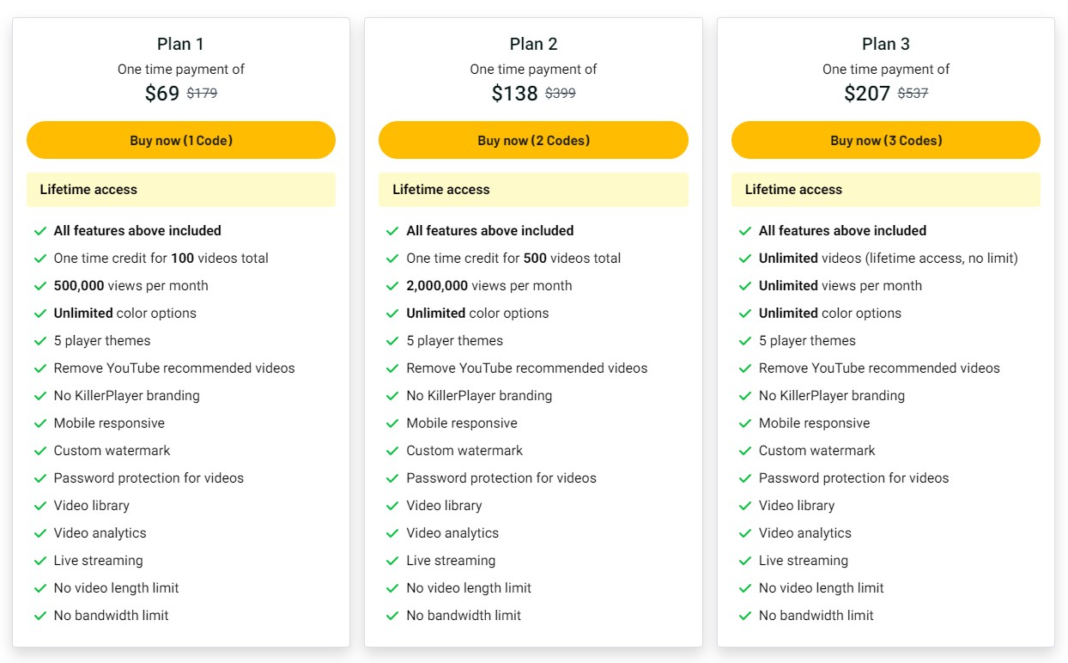Image resolution: width=1068 pixels, height=663 pixels.
Task: Select the Plan 1 heading
Action: (181, 44)
